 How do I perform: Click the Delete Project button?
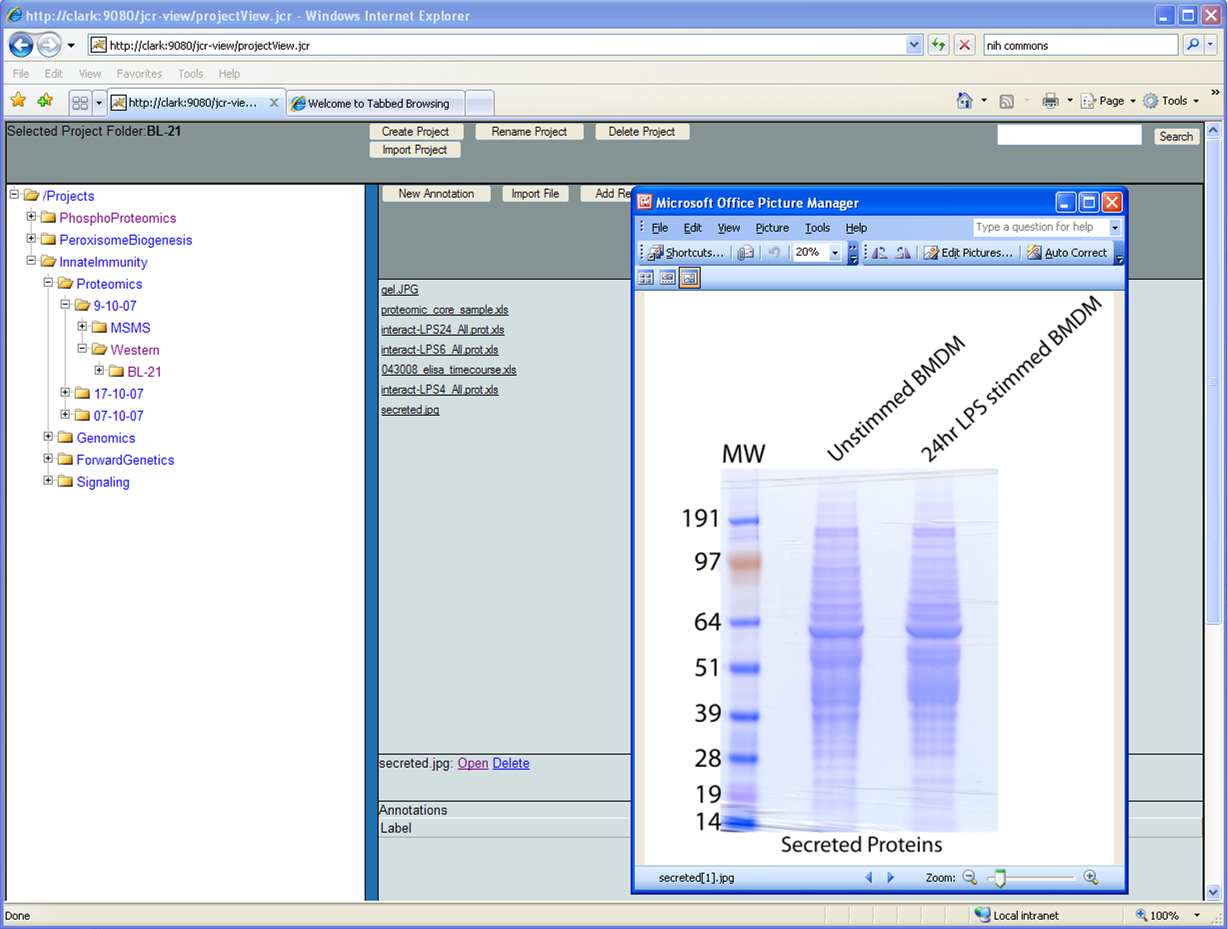pos(642,131)
